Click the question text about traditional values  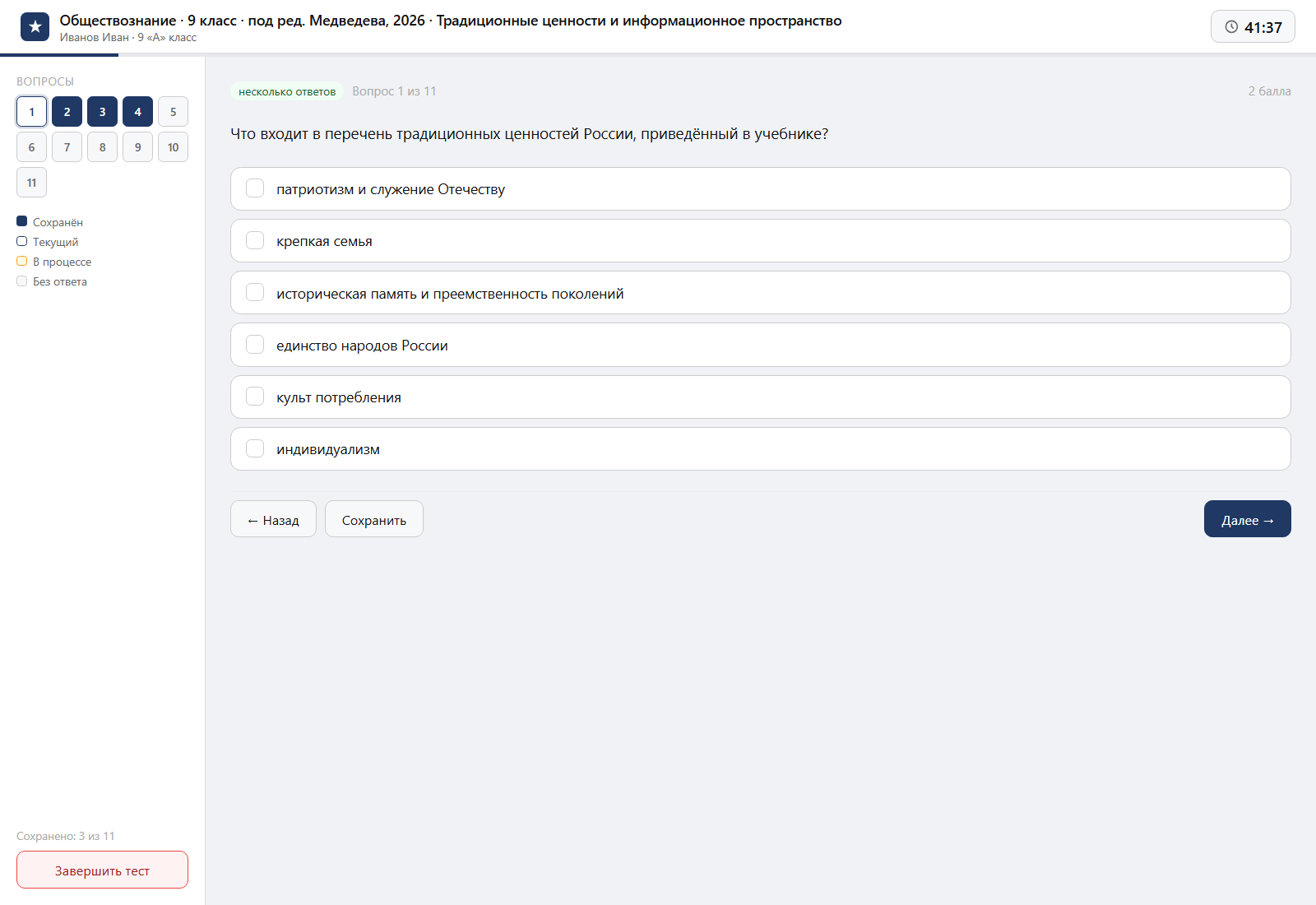529,134
